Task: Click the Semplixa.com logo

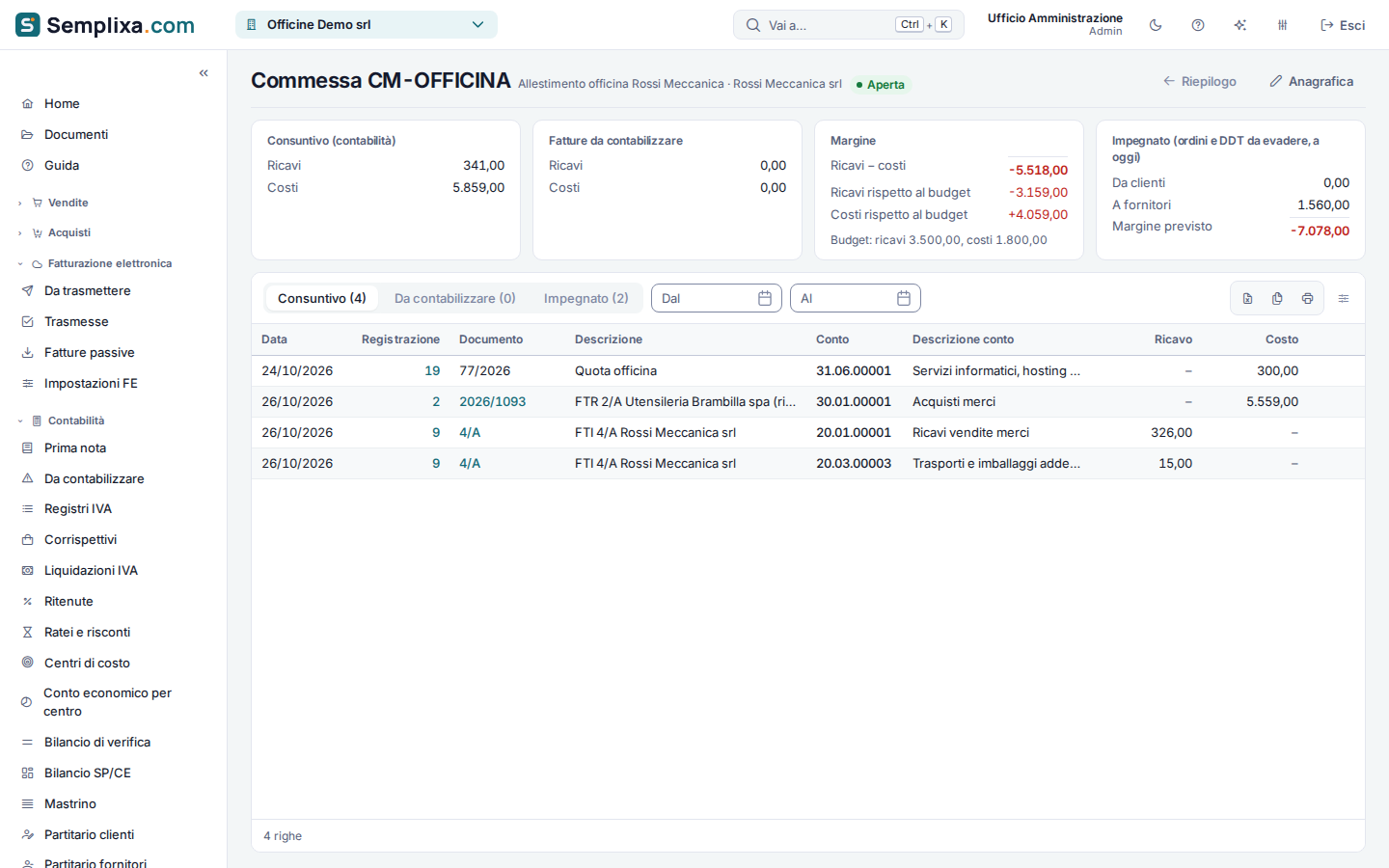Action: [x=105, y=25]
